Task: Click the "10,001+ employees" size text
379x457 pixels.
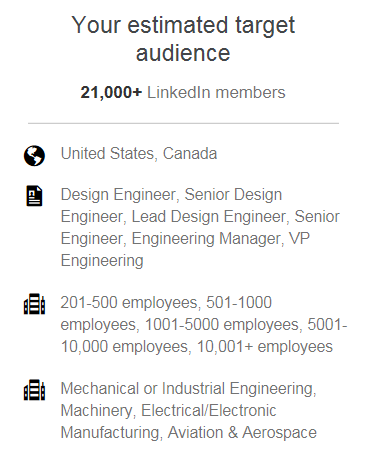Action: click(265, 347)
